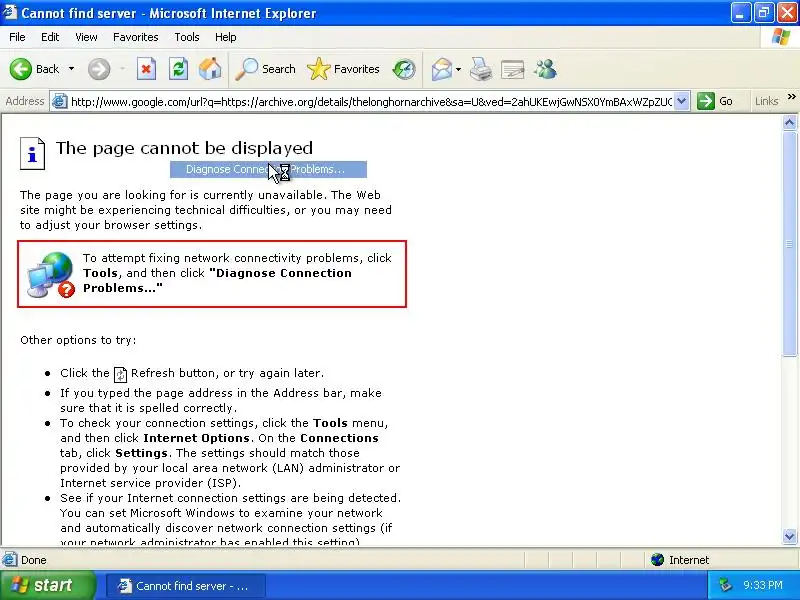Click the green Go button
Viewport: 800px width, 600px height.
pyautogui.click(x=715, y=101)
